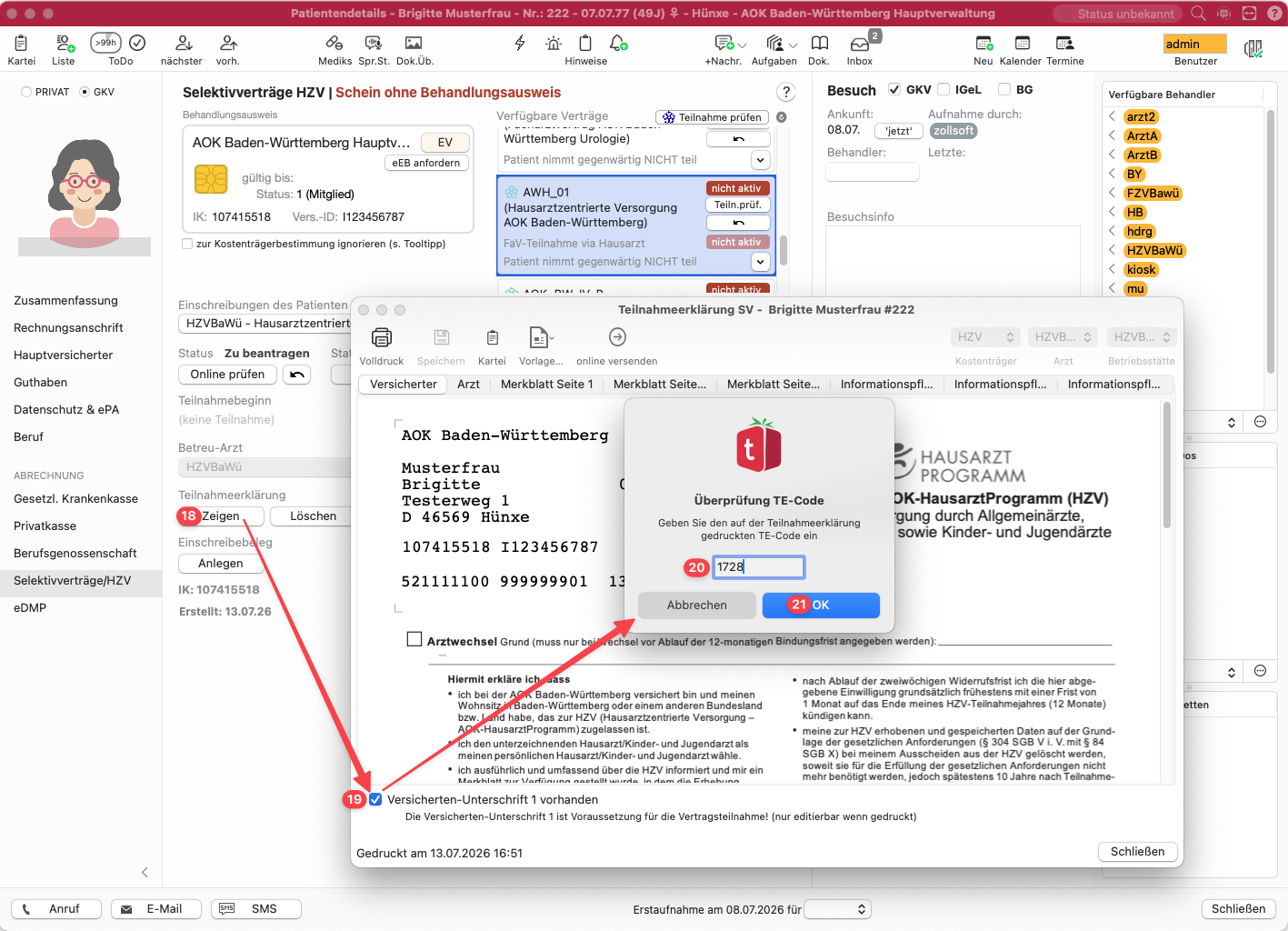Toggle the Arztwechsel checkbox on form
Image resolution: width=1288 pixels, height=931 pixels.
[x=414, y=639]
